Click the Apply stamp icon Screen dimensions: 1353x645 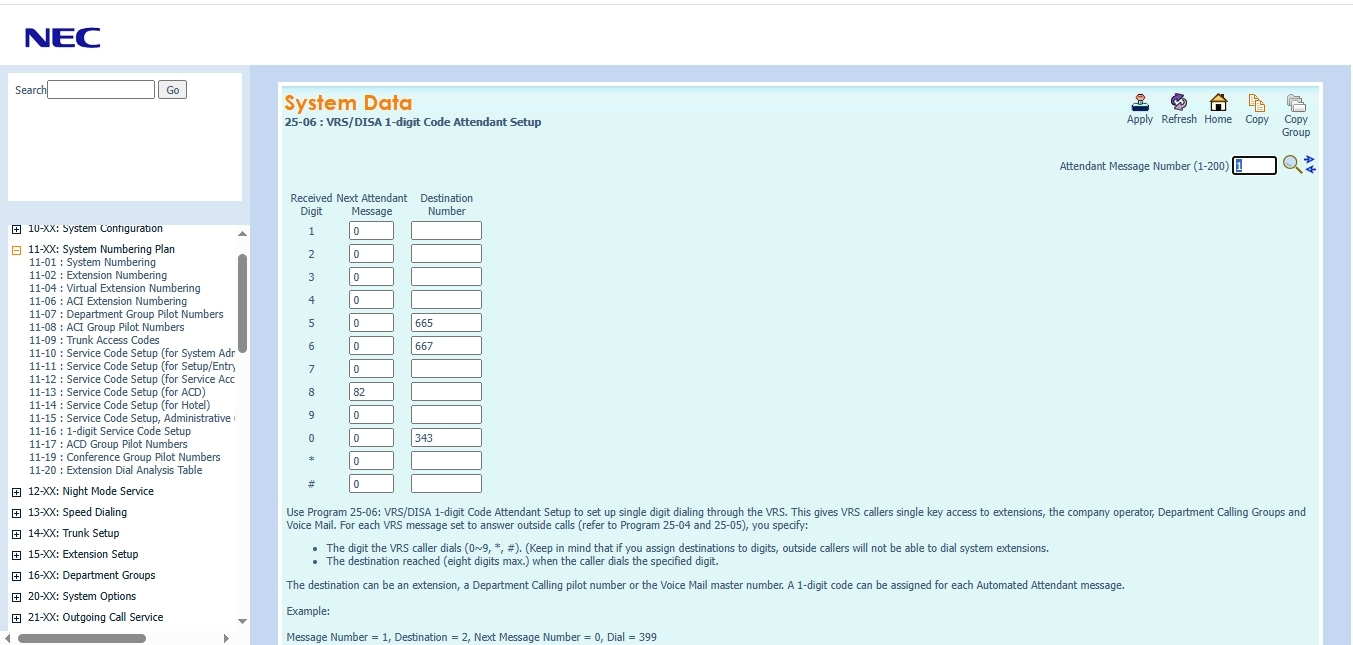(1139, 103)
